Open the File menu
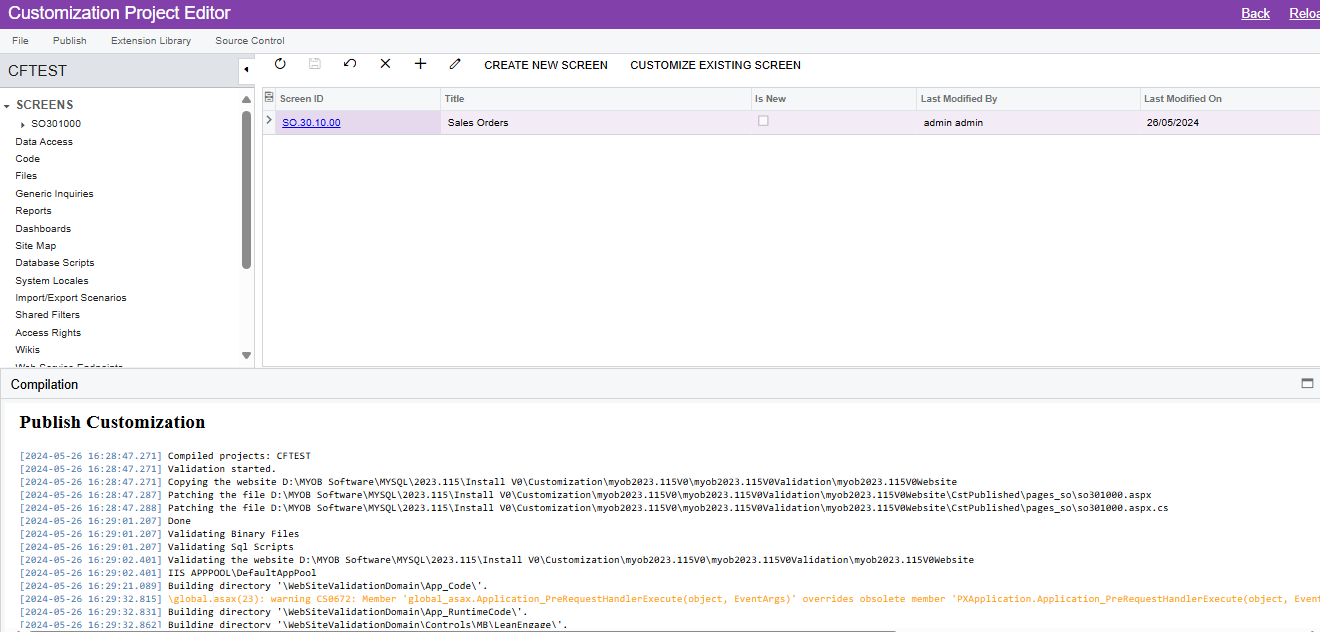Viewport: 1320px width, 632px height. [x=20, y=41]
